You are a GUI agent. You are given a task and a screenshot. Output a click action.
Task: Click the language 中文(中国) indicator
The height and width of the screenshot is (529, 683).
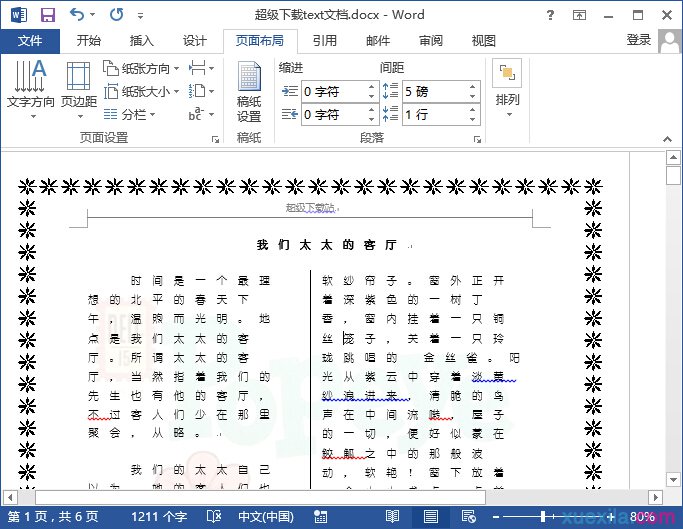266,517
